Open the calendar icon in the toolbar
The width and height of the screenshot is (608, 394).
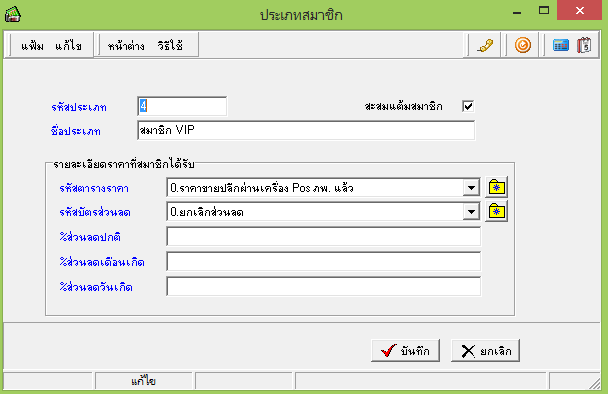[584, 45]
